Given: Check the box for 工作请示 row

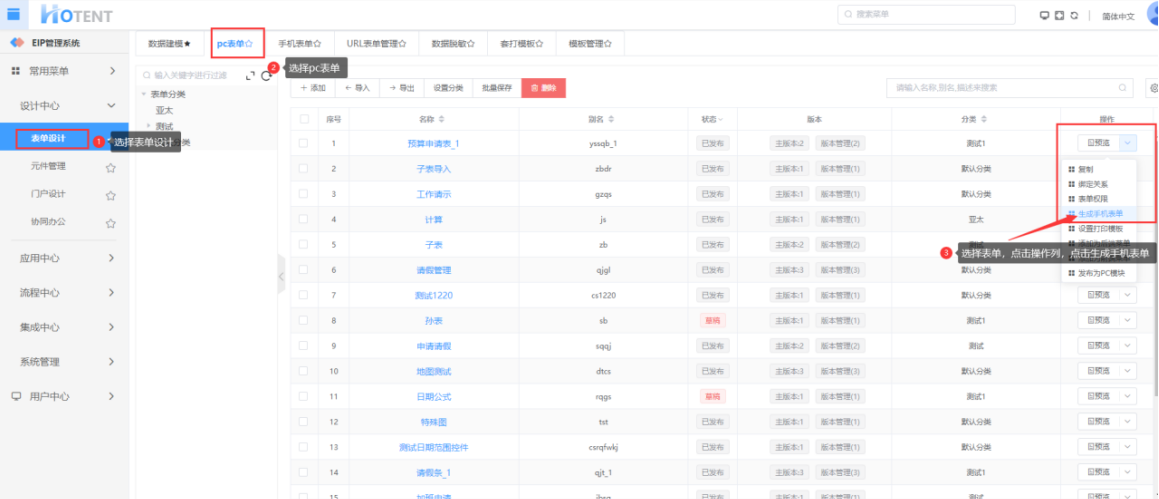Looking at the screenshot, I should coord(304,194).
